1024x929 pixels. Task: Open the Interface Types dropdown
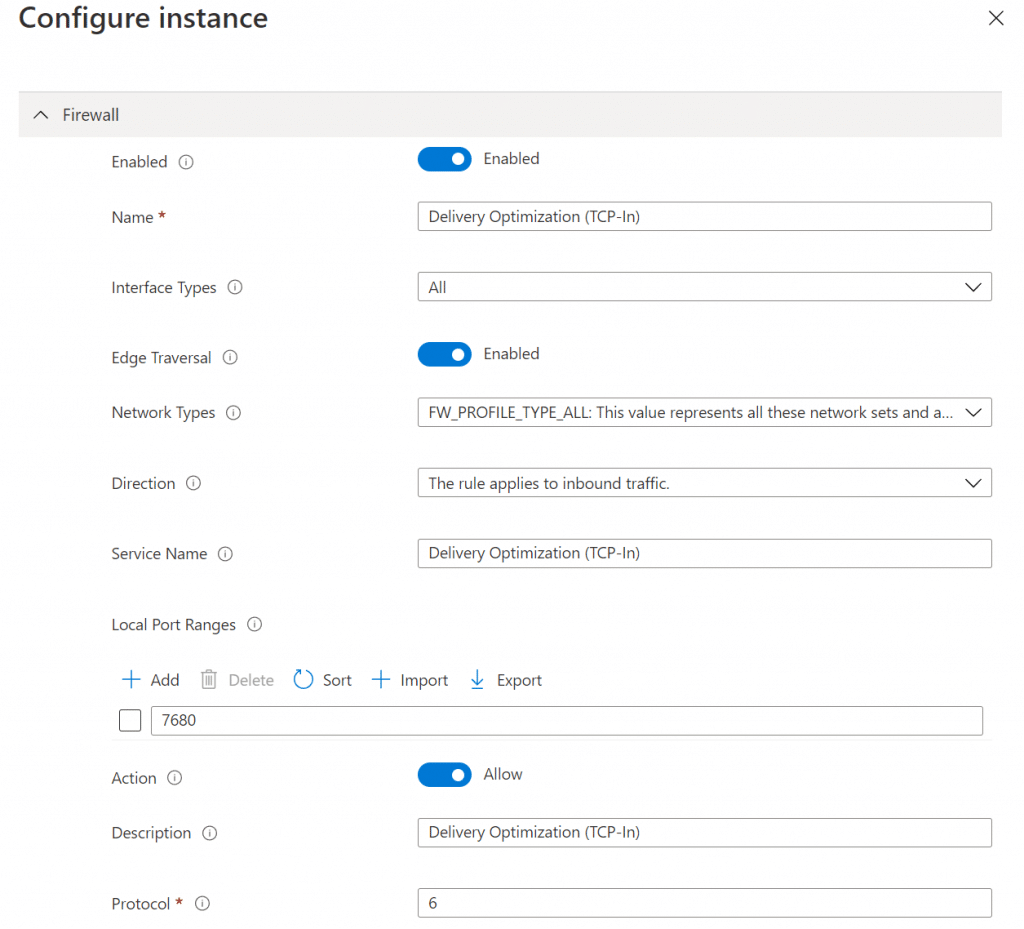[x=973, y=287]
